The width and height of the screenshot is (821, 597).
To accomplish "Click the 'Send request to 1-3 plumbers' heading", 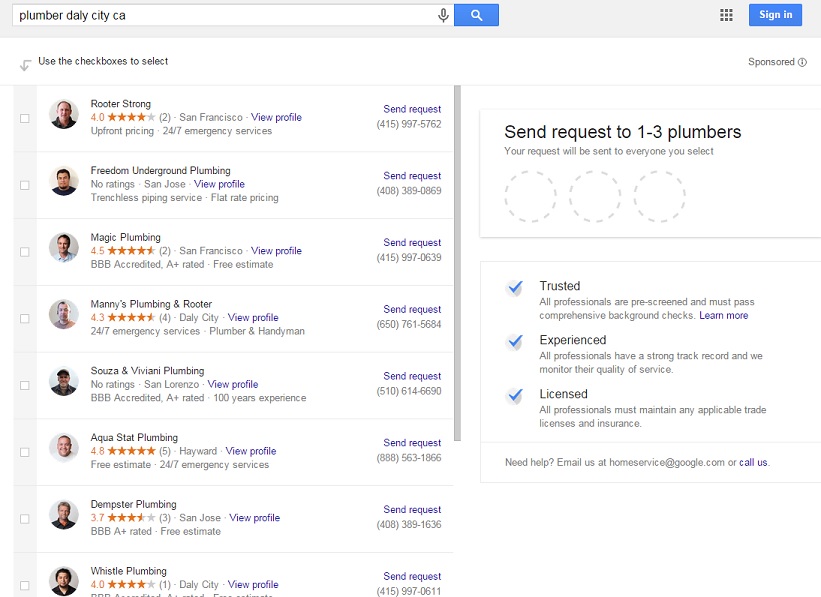I will 623,132.
